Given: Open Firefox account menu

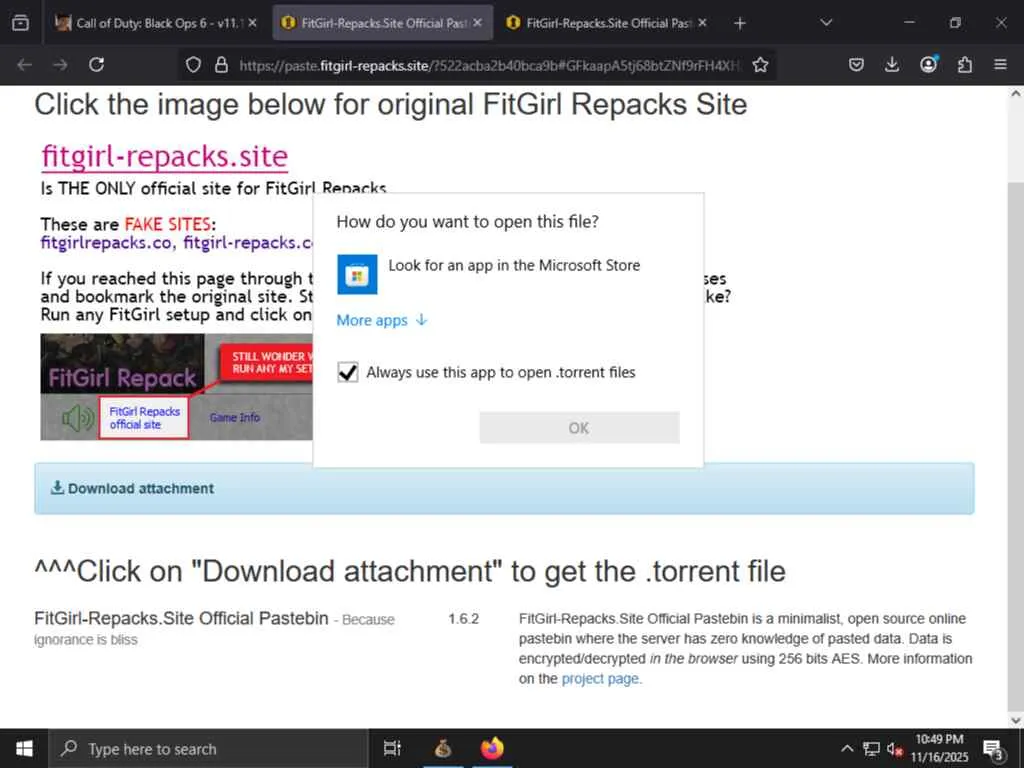Looking at the screenshot, I should pos(929,64).
